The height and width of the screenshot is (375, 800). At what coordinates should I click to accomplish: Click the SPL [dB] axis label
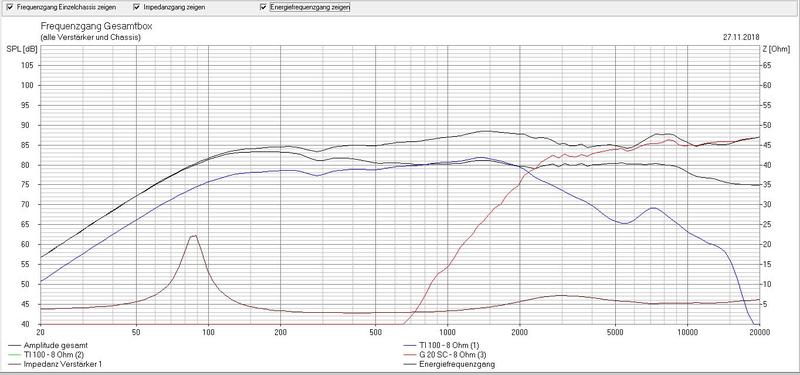coord(21,49)
